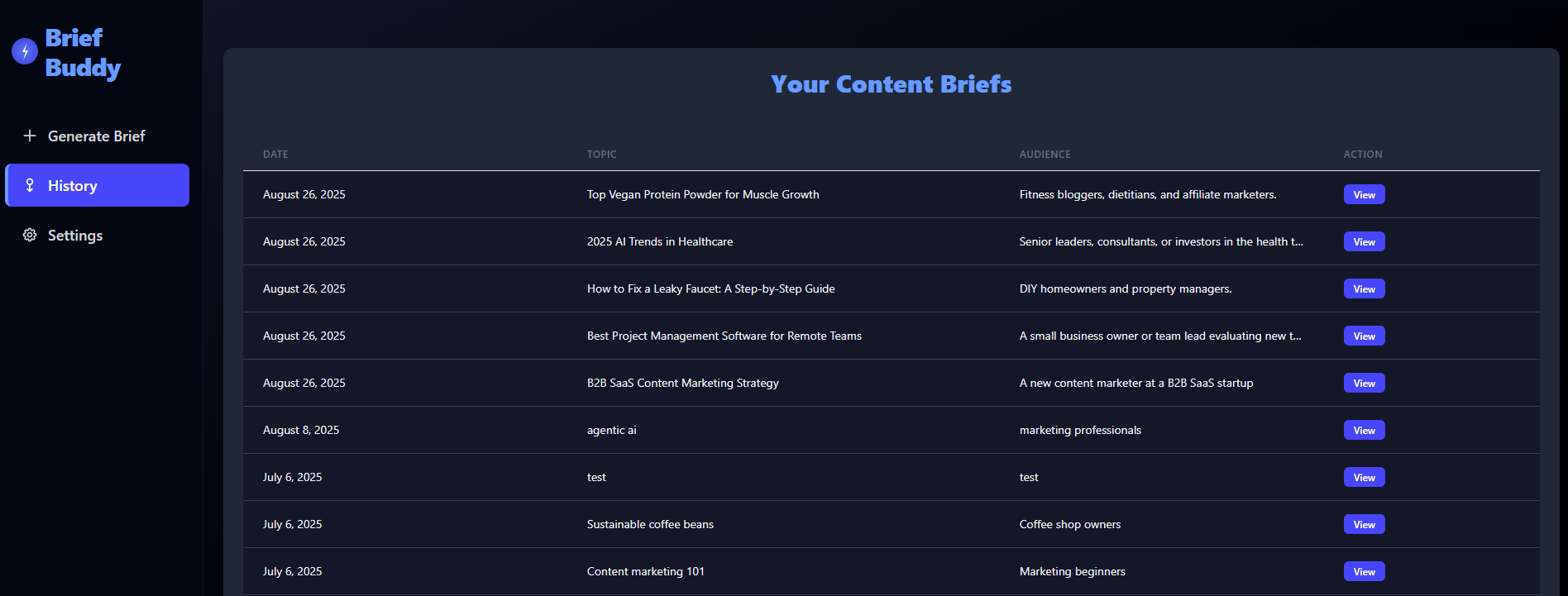Viewport: 1568px width, 596px height.
Task: Click the Your Content Briefs heading
Action: (892, 84)
